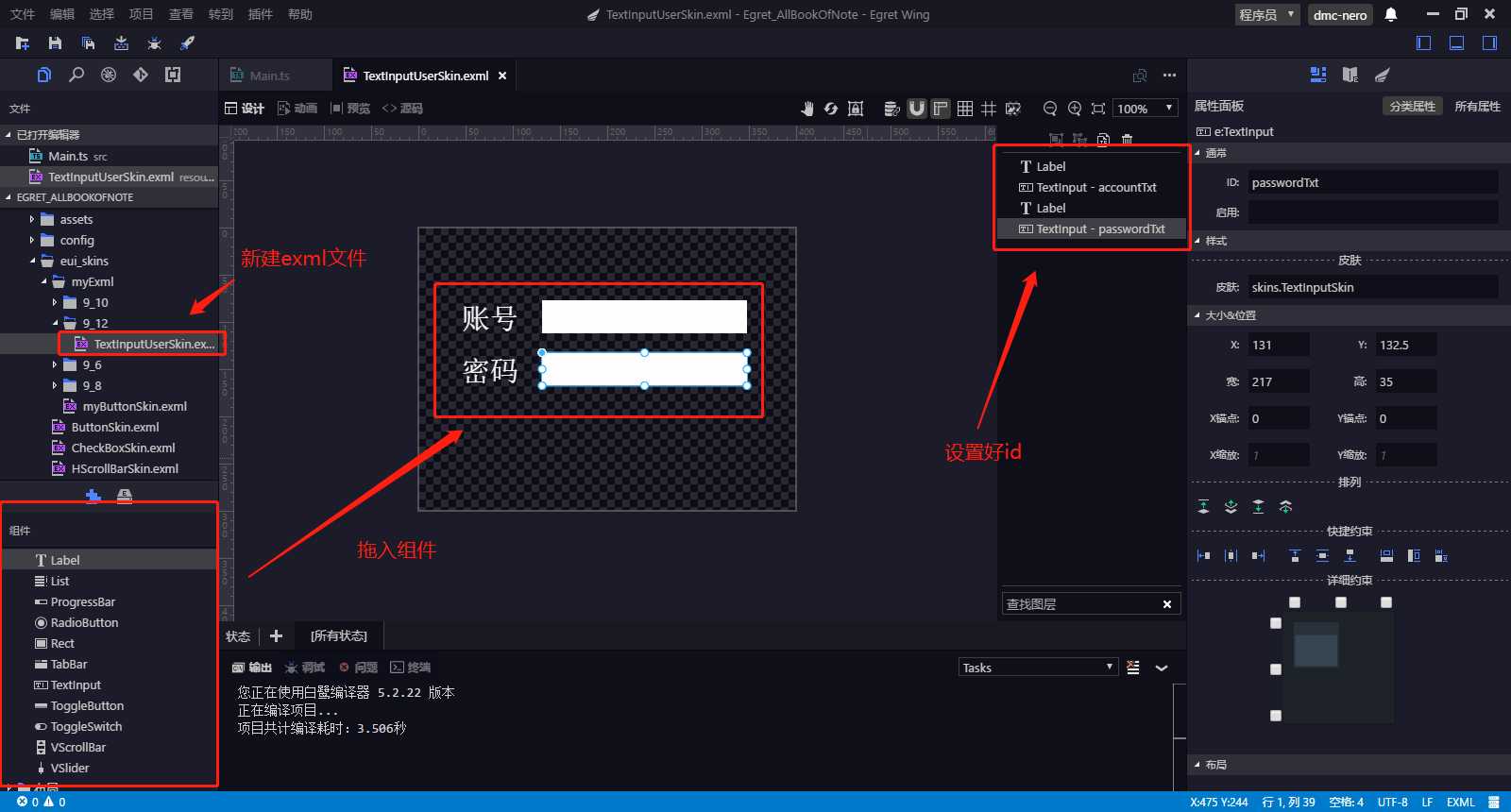Screen dimensions: 1511x812
Task: Click the data binding edit icon
Action: (891, 109)
